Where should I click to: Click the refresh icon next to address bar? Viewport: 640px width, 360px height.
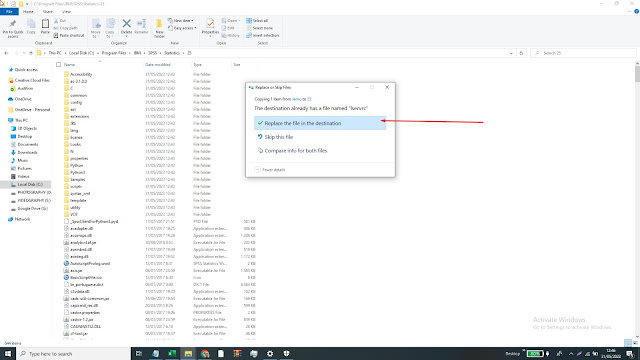[521, 53]
